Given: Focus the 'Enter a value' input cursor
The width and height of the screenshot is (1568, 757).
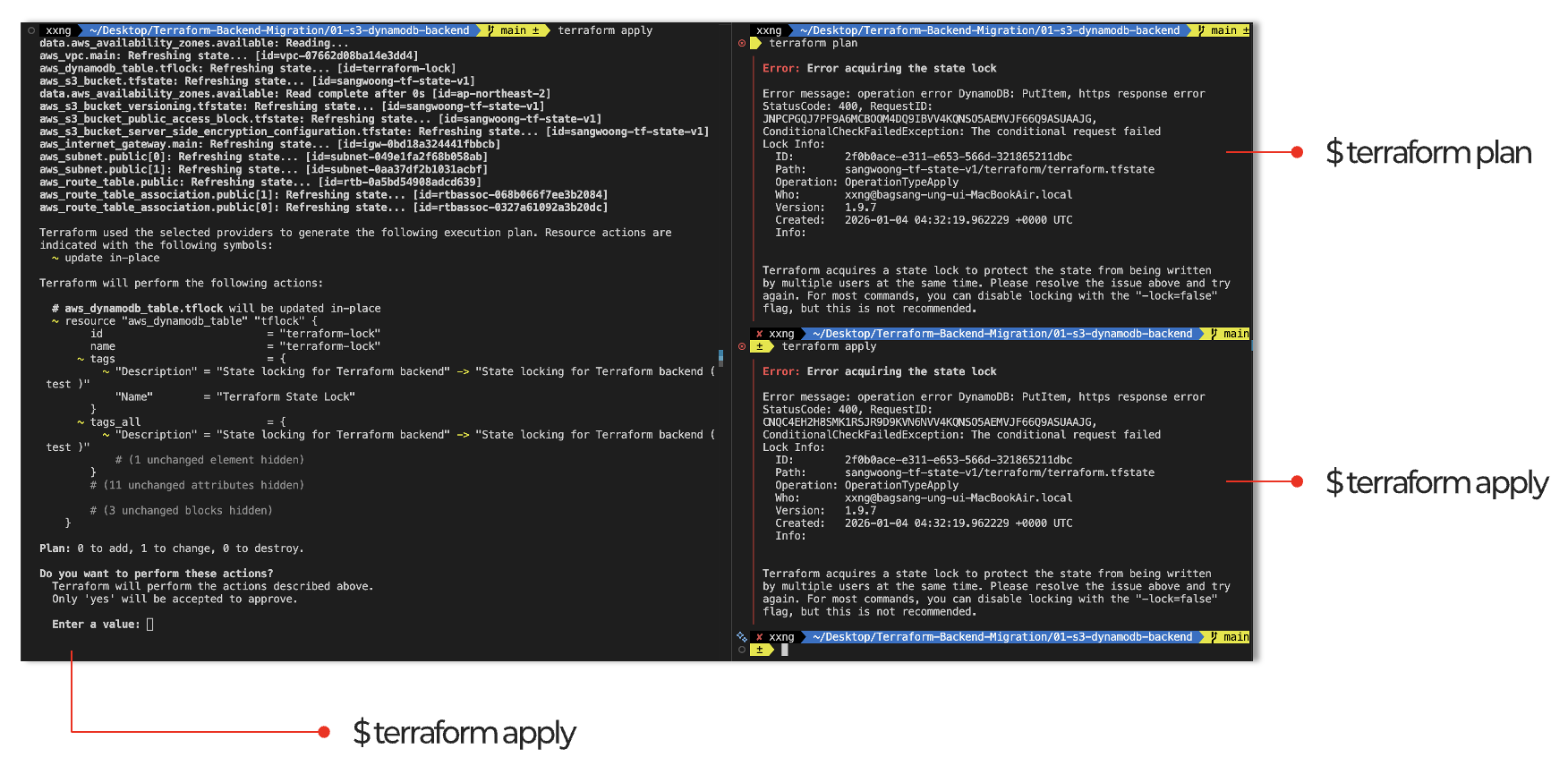Looking at the screenshot, I should (150, 625).
